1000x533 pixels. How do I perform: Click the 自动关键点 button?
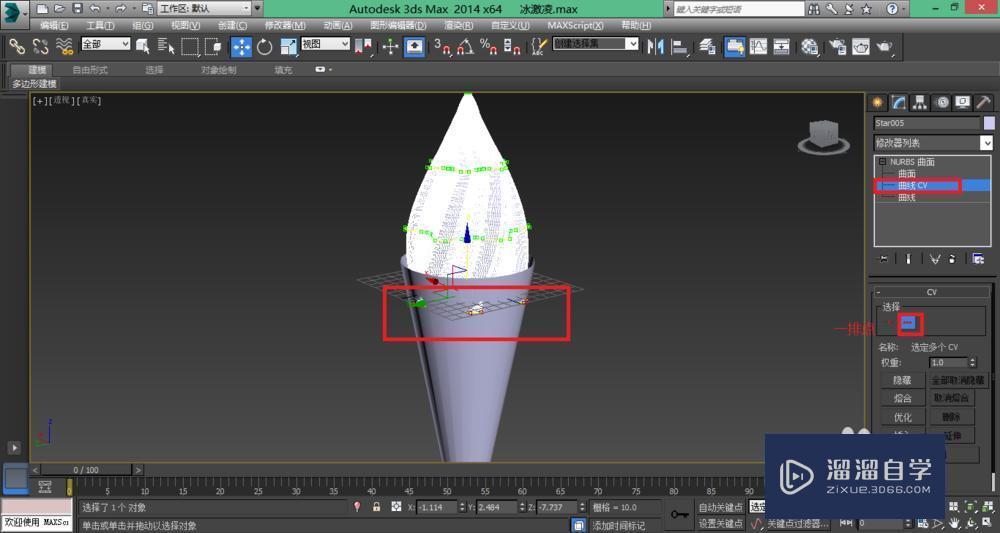click(721, 507)
